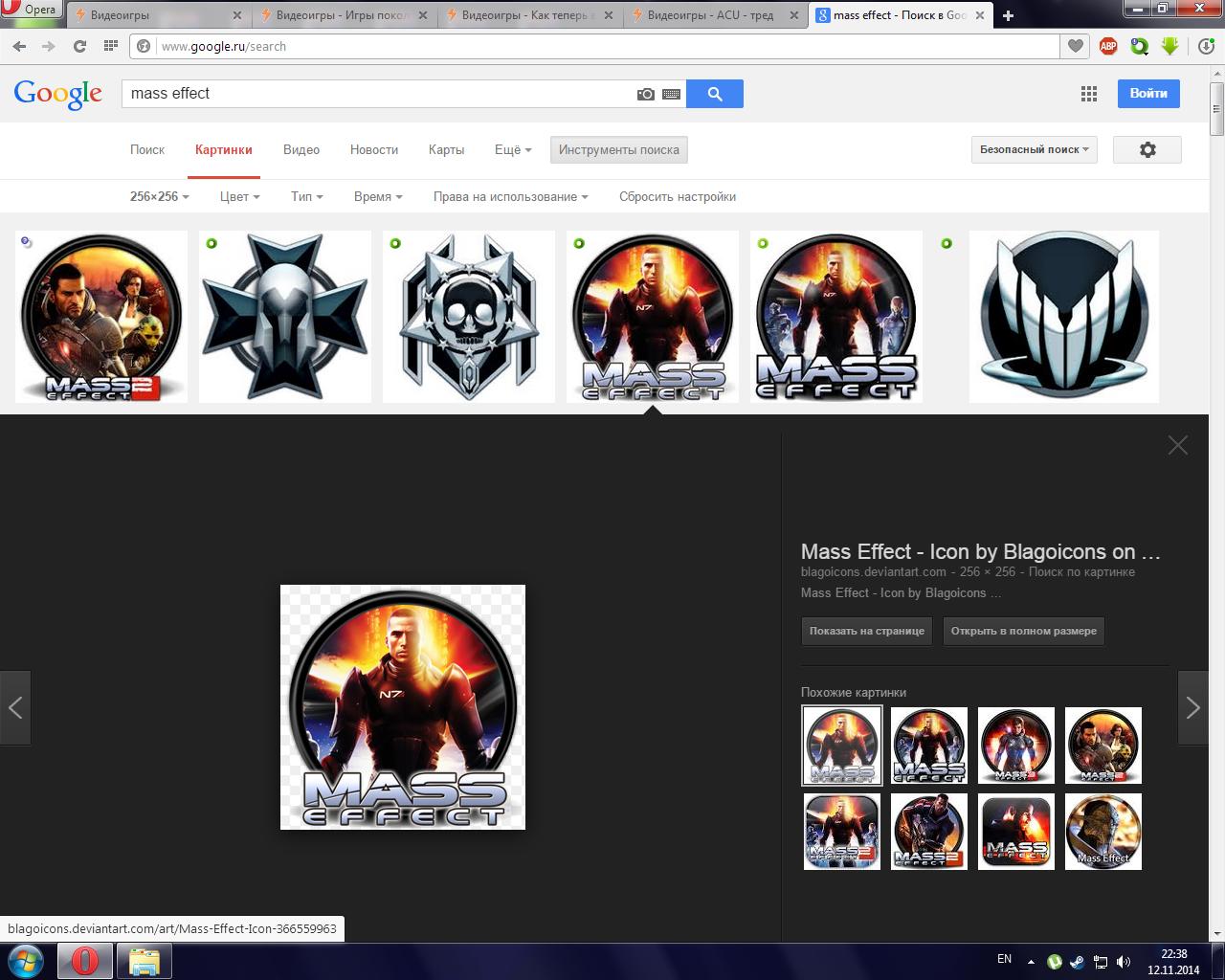Go back to the previous page
1225x980 pixels.
19,46
